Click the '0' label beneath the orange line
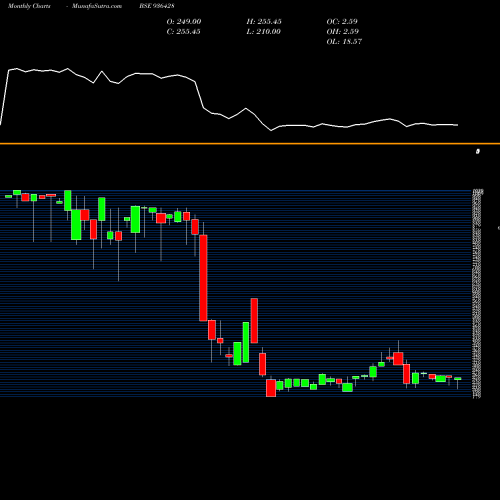 478,152
